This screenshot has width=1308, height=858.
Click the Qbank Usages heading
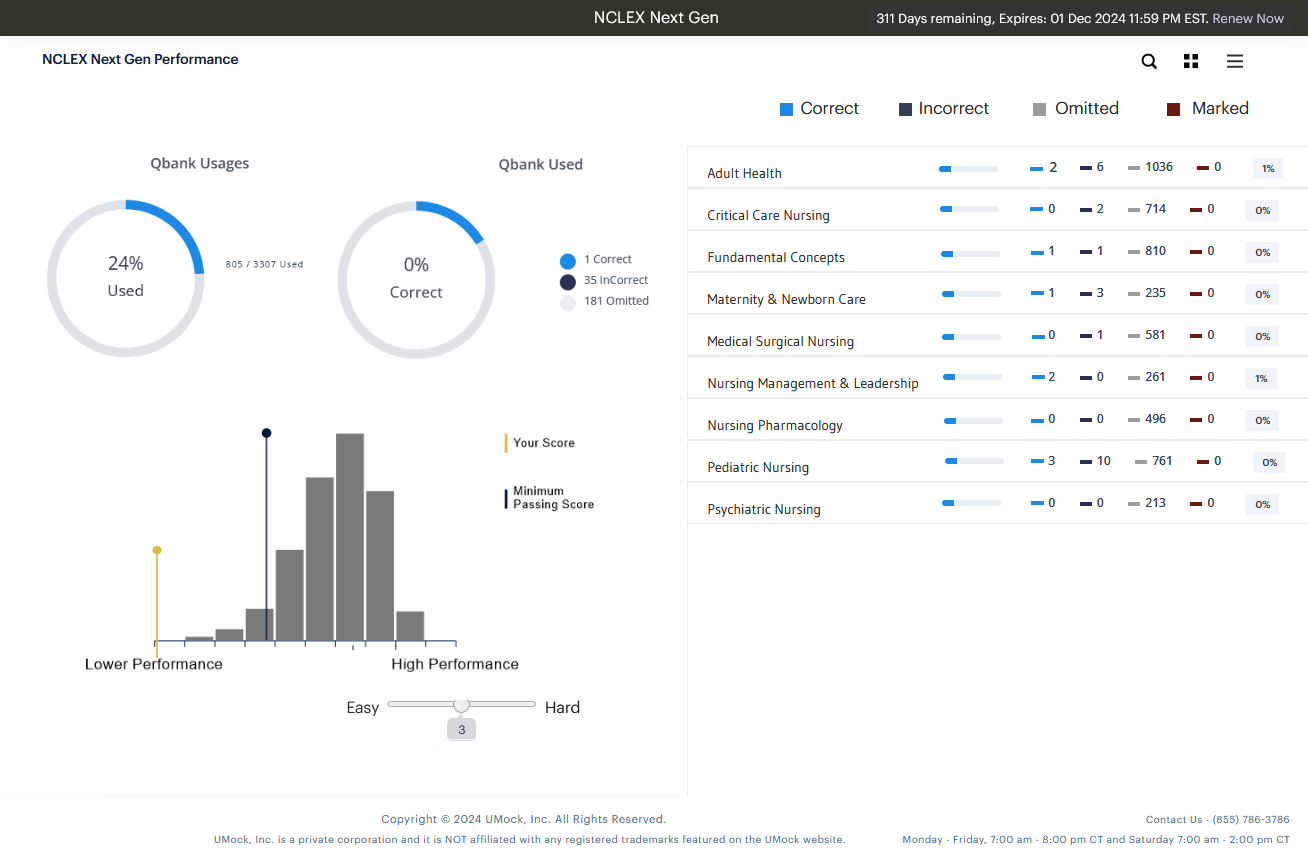[x=200, y=163]
